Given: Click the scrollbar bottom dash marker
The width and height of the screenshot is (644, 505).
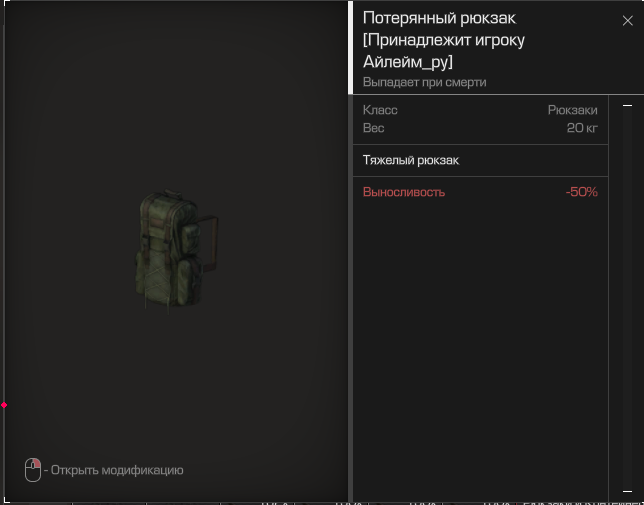Looking at the screenshot, I should [x=627, y=491].
